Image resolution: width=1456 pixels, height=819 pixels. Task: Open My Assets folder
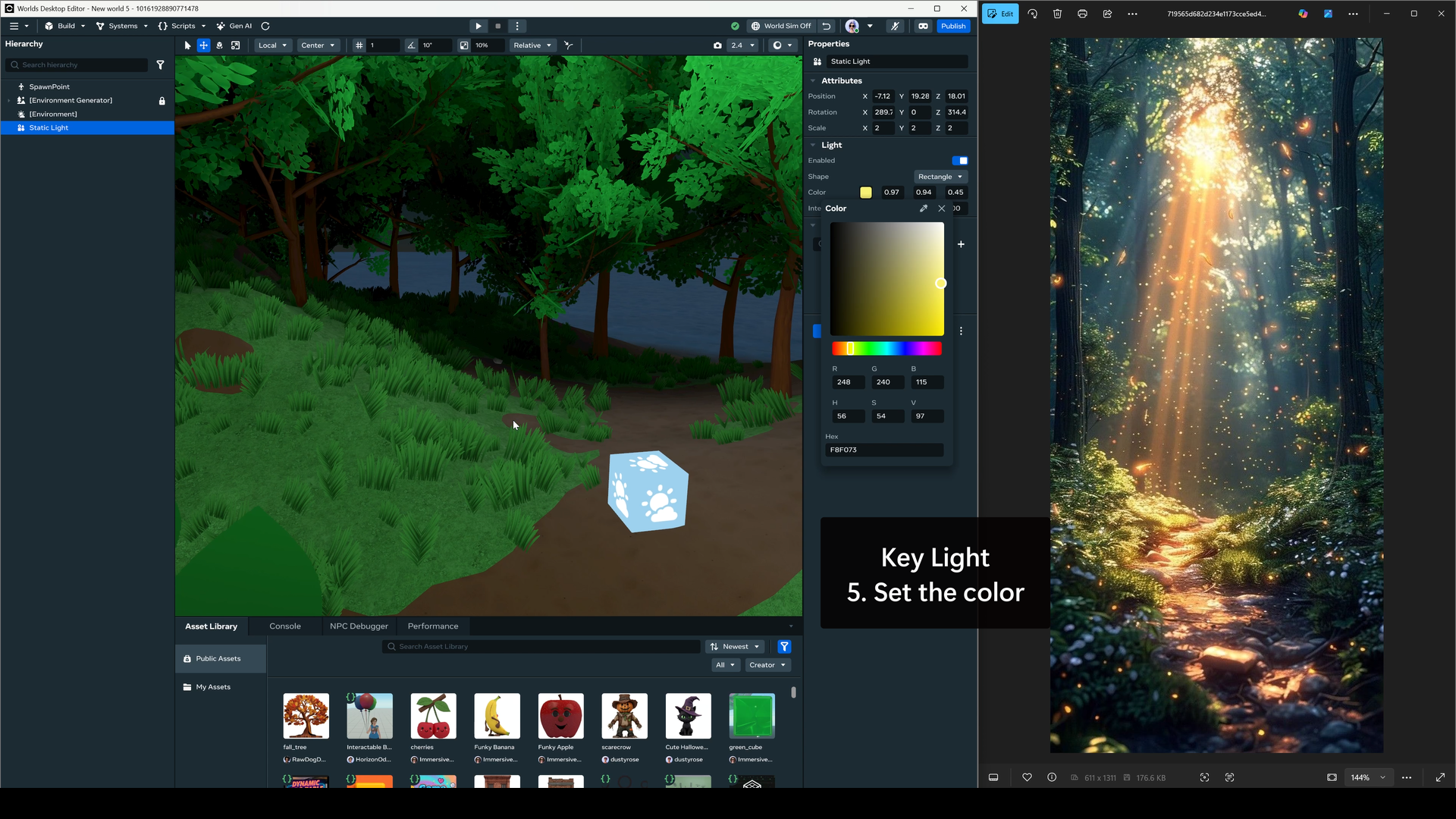(x=213, y=687)
